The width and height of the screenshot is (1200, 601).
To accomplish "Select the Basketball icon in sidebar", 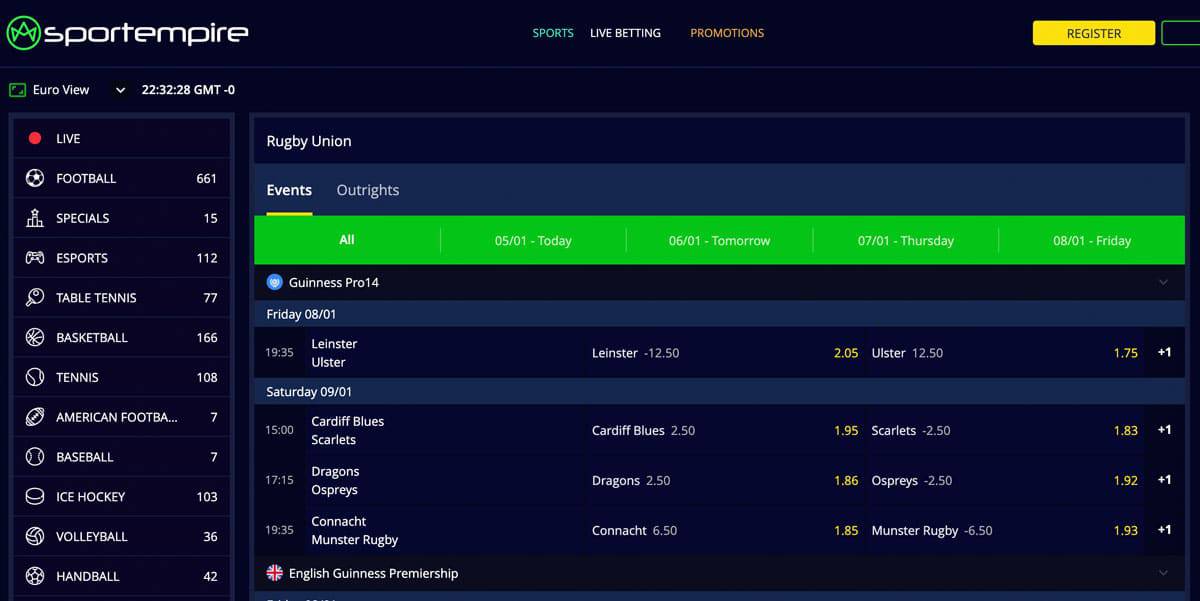I will [35, 337].
